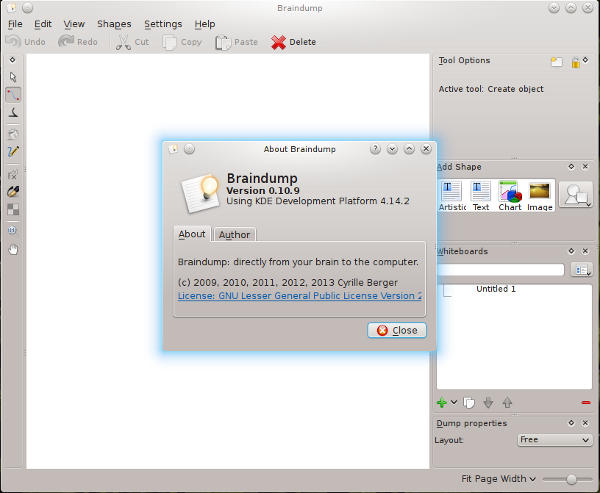This screenshot has height=493, width=600.
Task: Open the GNU Lesser General Public License link
Action: (x=300, y=296)
